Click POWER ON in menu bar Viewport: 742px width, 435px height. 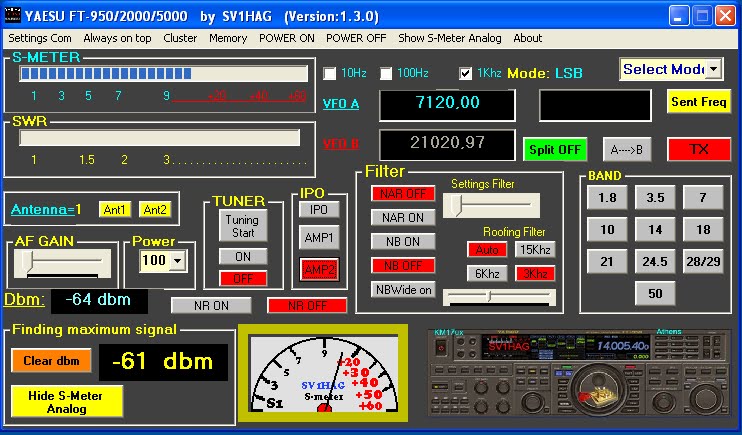[287, 38]
